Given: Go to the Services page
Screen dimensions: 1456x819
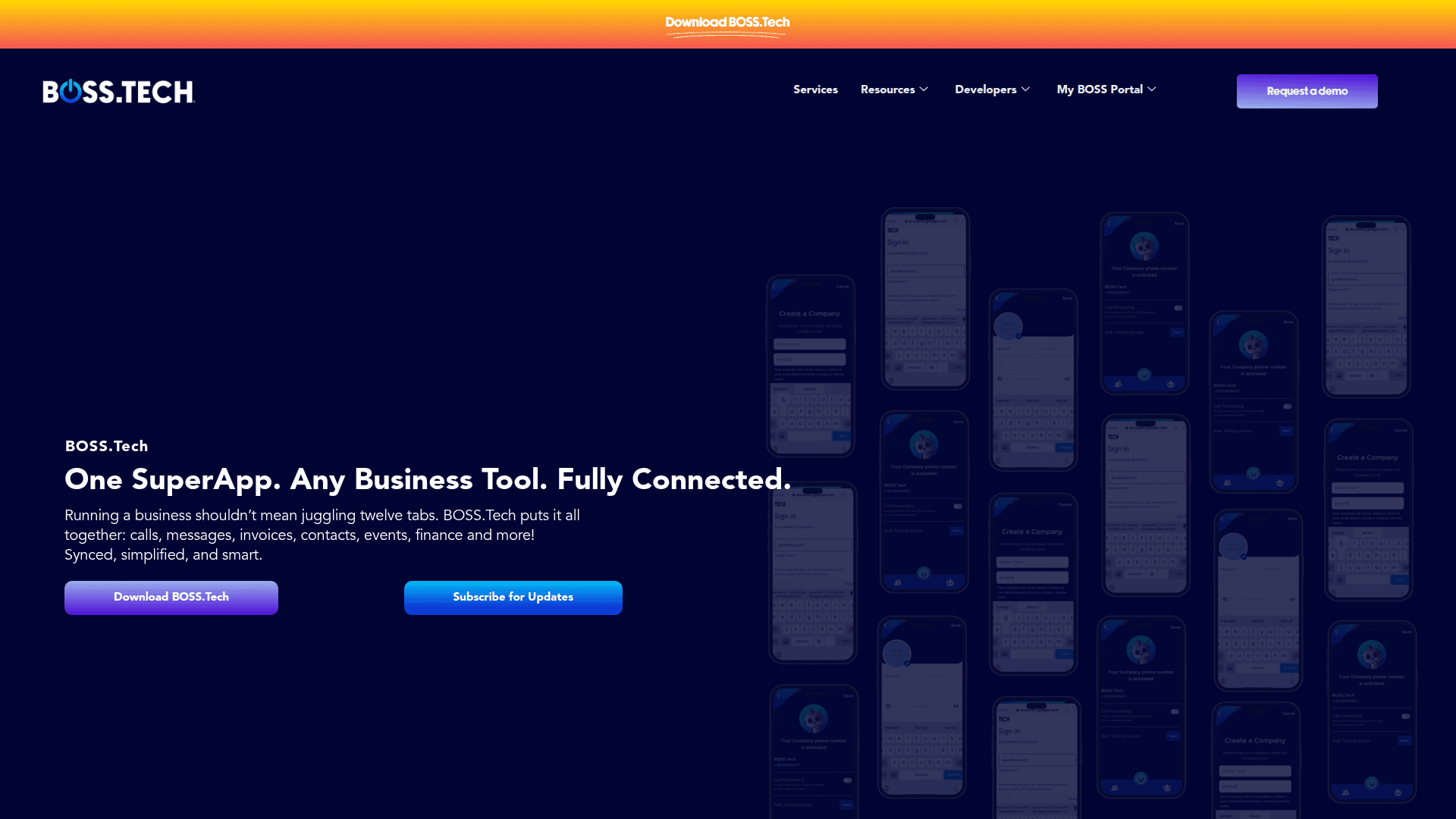Looking at the screenshot, I should [x=815, y=89].
